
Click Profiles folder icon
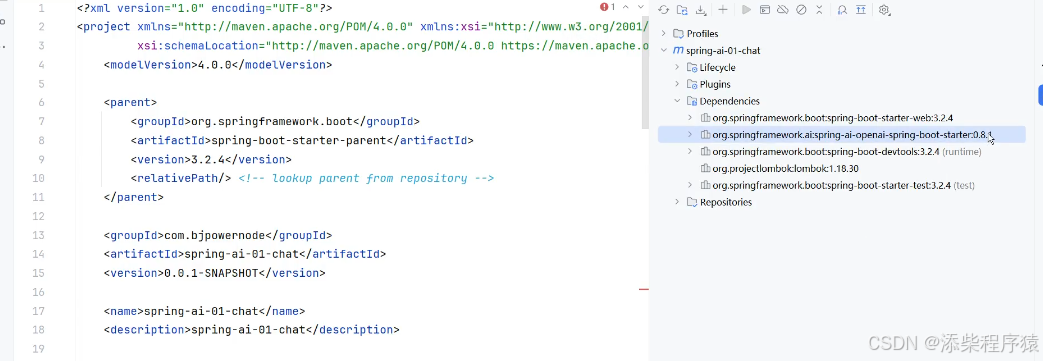(678, 33)
